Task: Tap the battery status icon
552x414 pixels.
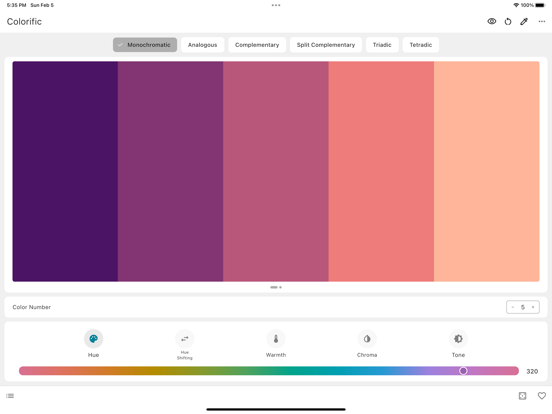Action: click(x=540, y=5)
